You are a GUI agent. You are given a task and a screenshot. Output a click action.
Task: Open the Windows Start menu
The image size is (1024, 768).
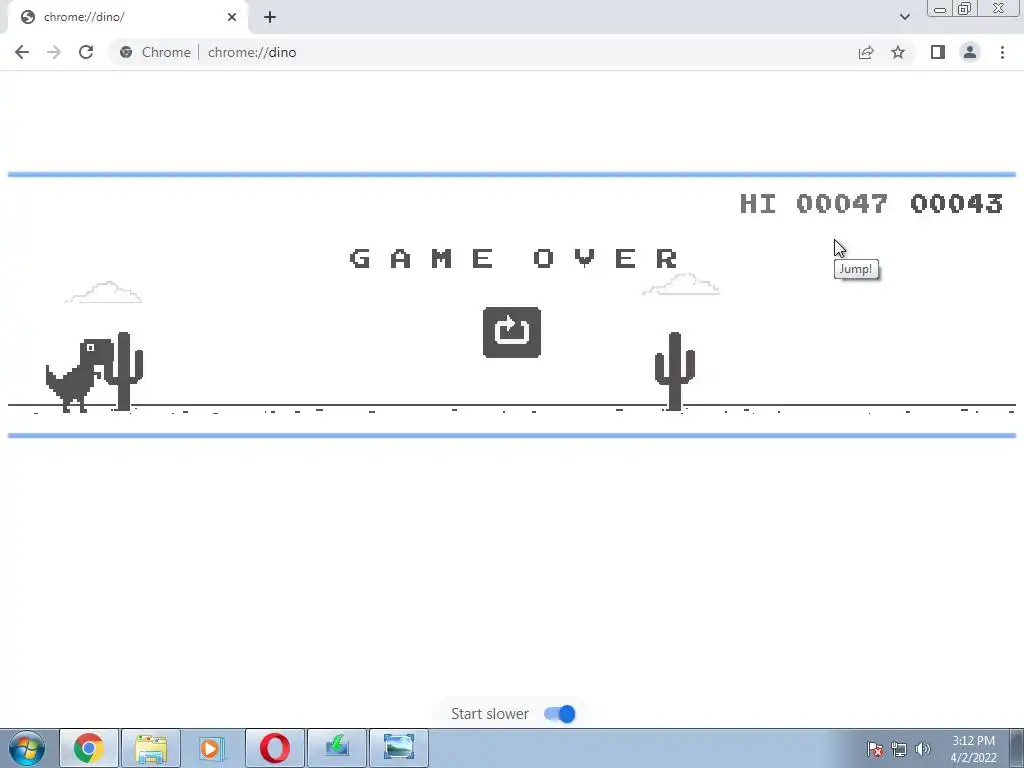tap(27, 748)
